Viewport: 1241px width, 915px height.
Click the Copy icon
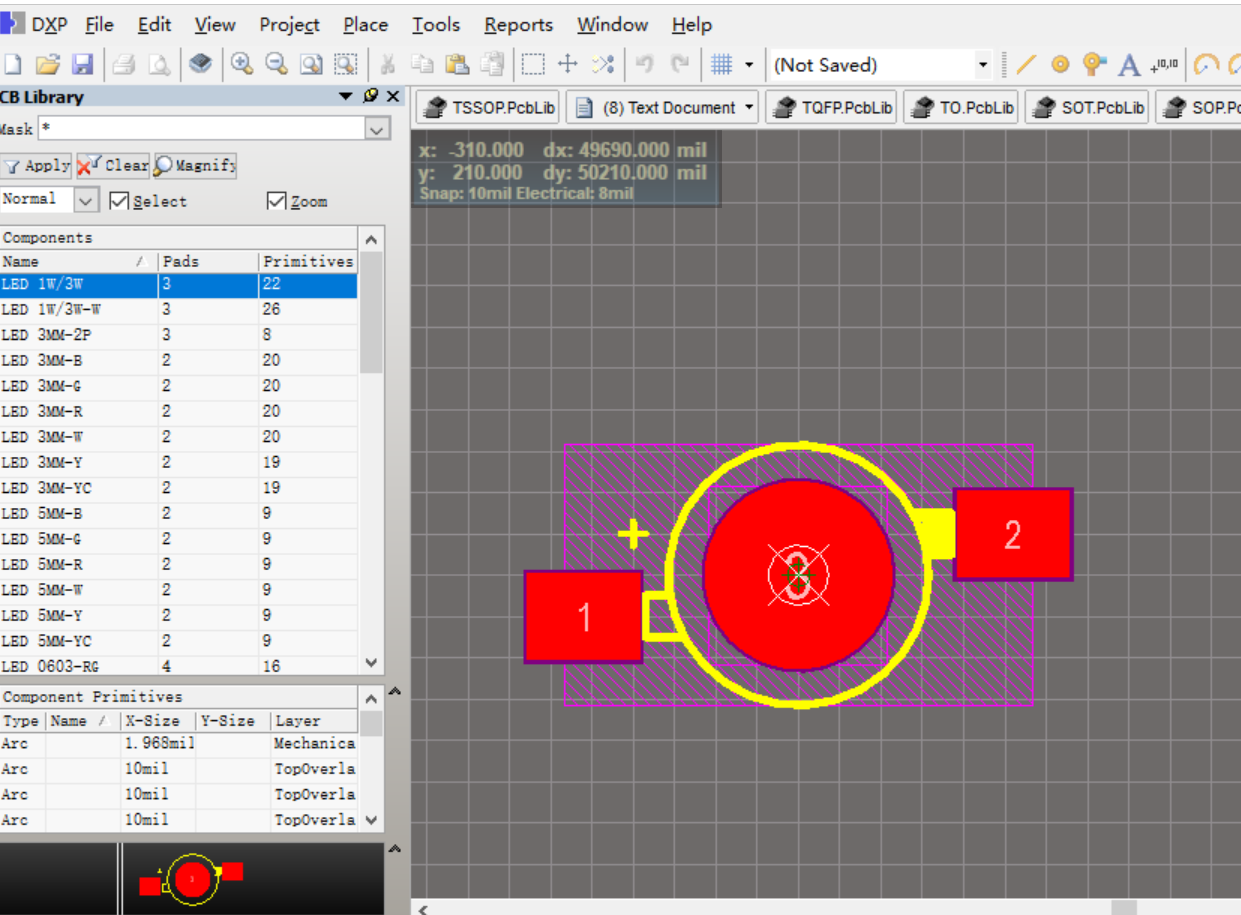click(x=422, y=65)
